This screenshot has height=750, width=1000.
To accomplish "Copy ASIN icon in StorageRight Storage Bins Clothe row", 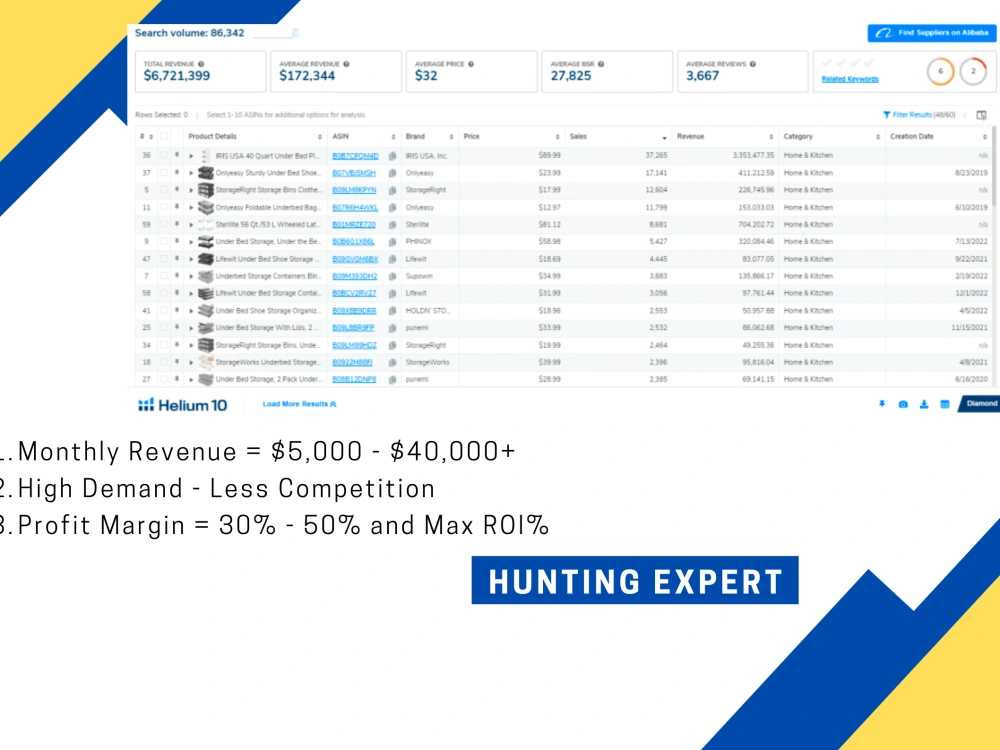I will tap(392, 190).
